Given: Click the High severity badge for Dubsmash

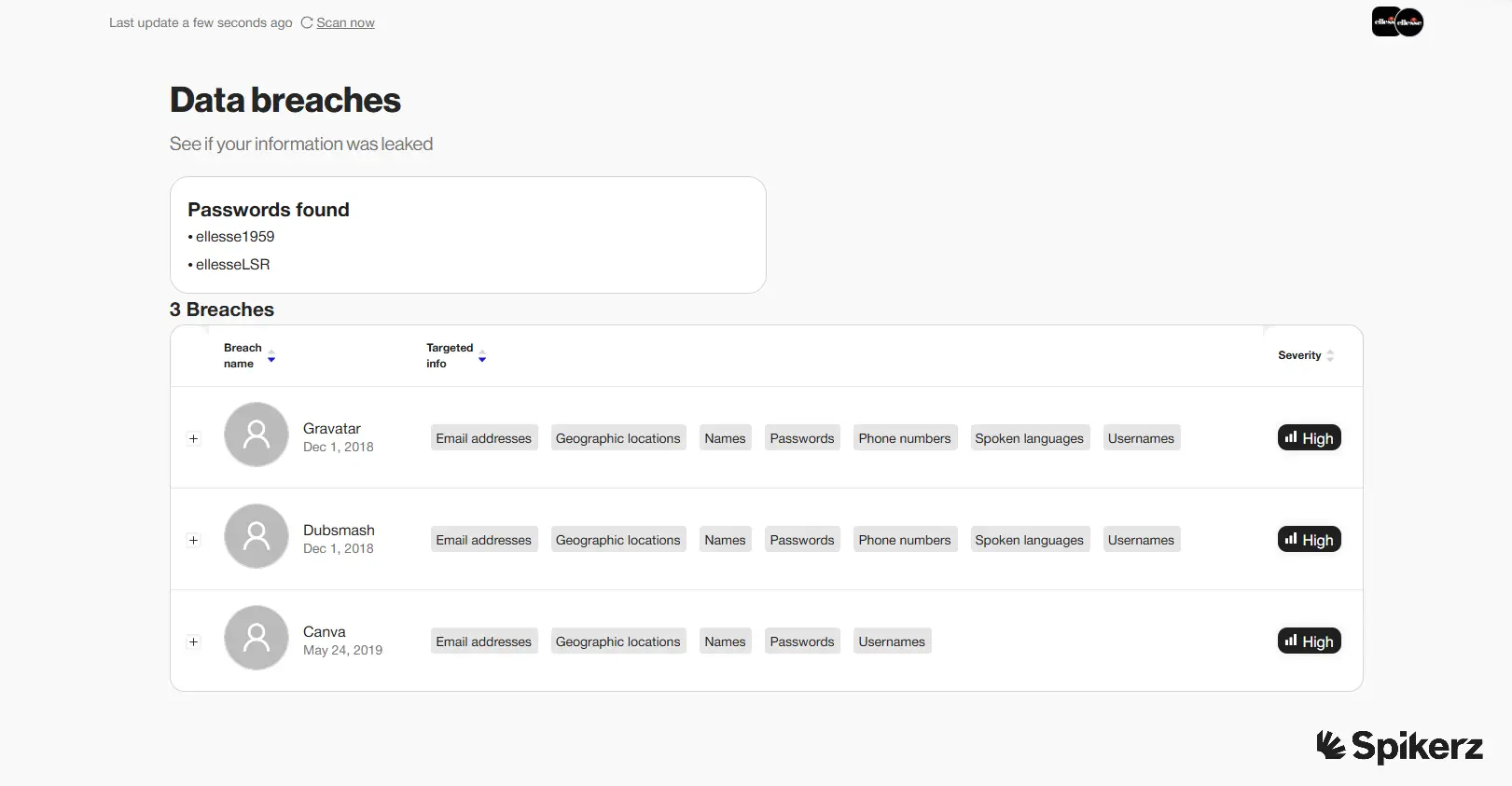Looking at the screenshot, I should (1309, 540).
